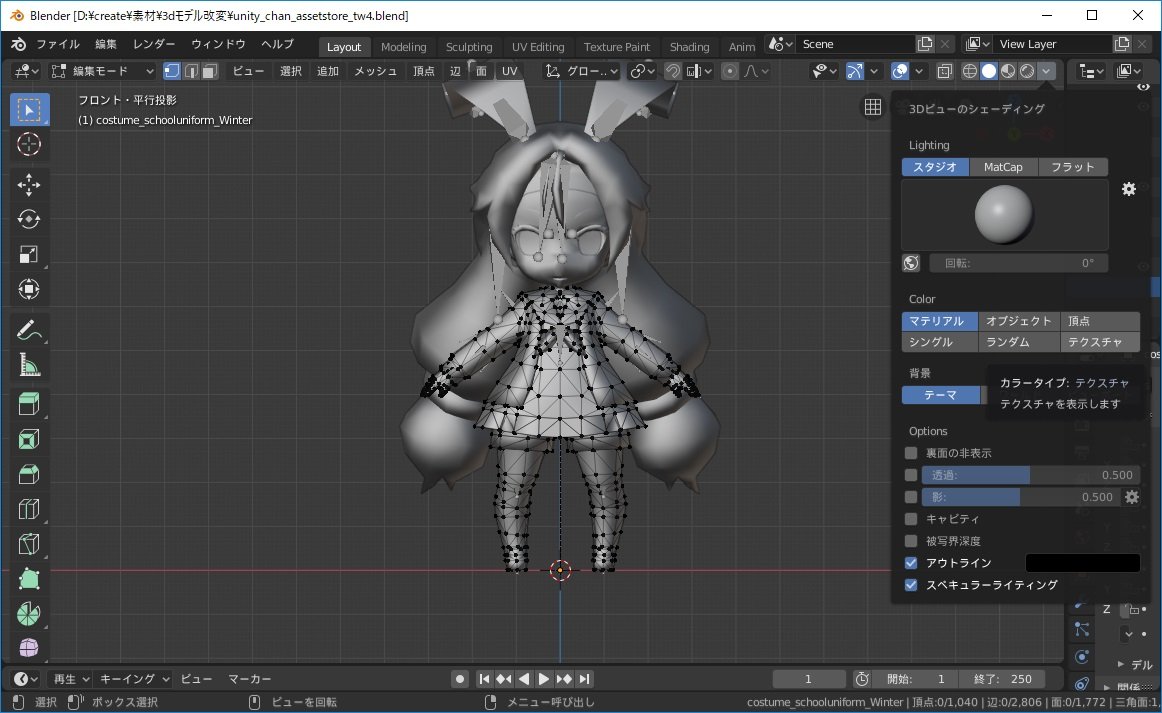
Task: Select the Poly Build tool
Action: tap(29, 579)
